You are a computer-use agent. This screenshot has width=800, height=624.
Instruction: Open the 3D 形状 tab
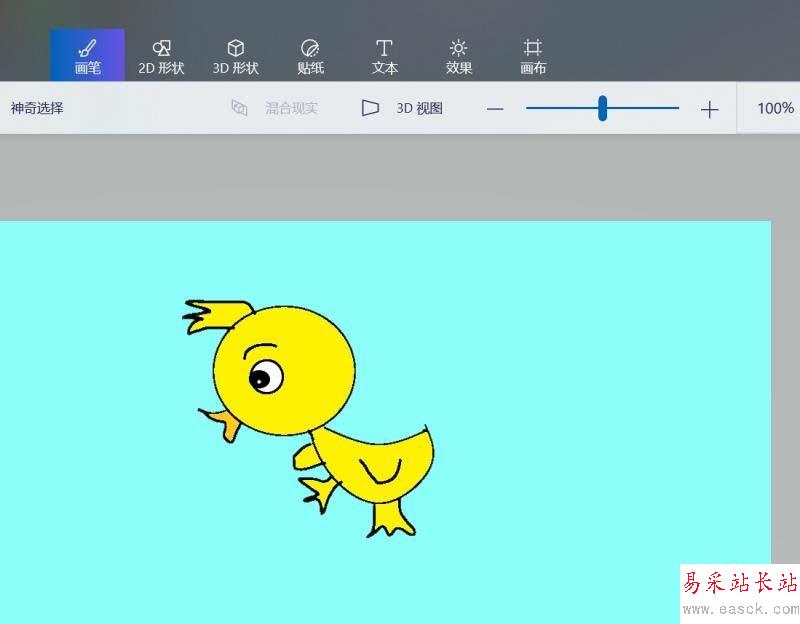[x=235, y=55]
